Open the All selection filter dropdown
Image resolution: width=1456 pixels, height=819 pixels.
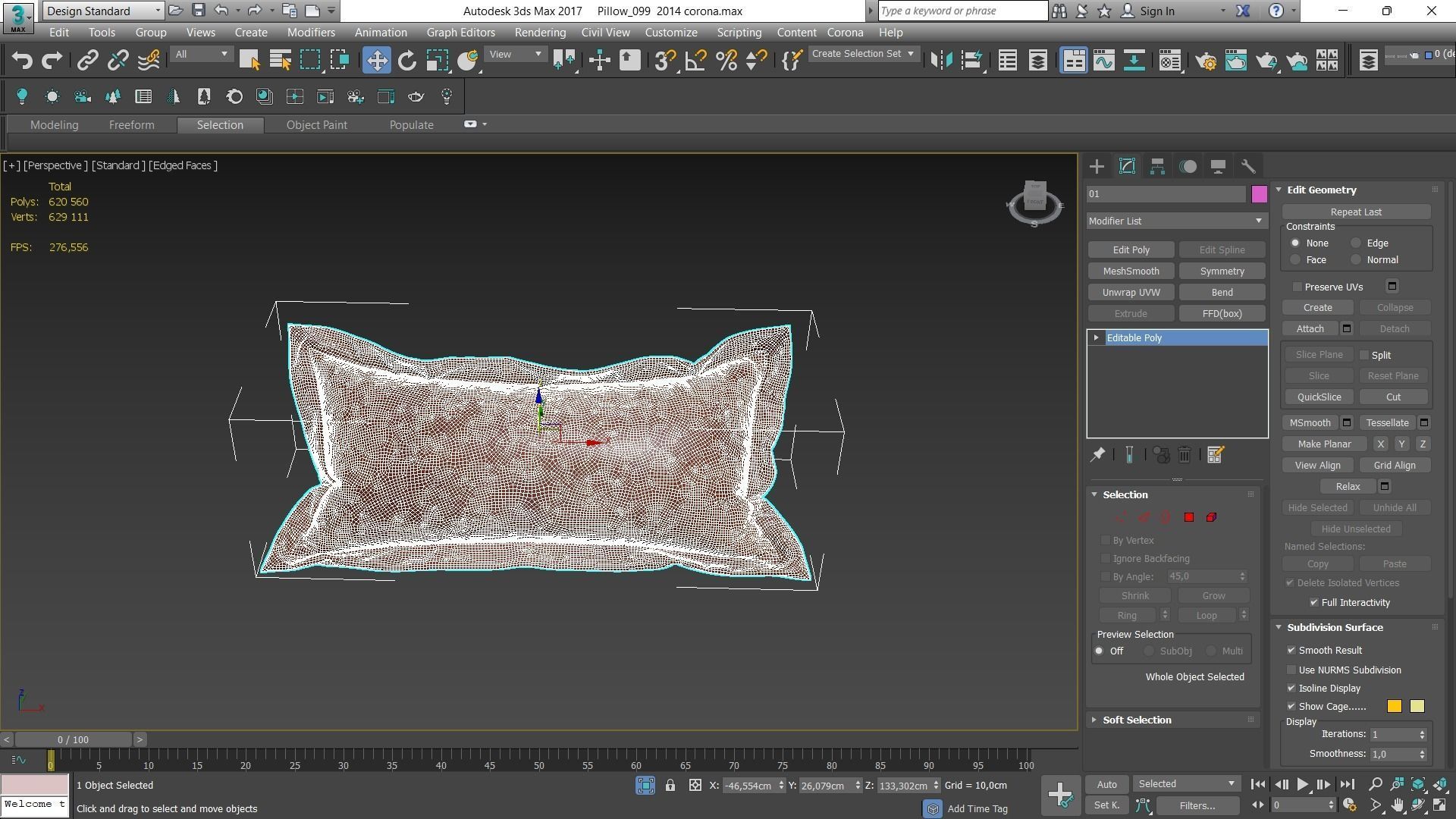[201, 55]
